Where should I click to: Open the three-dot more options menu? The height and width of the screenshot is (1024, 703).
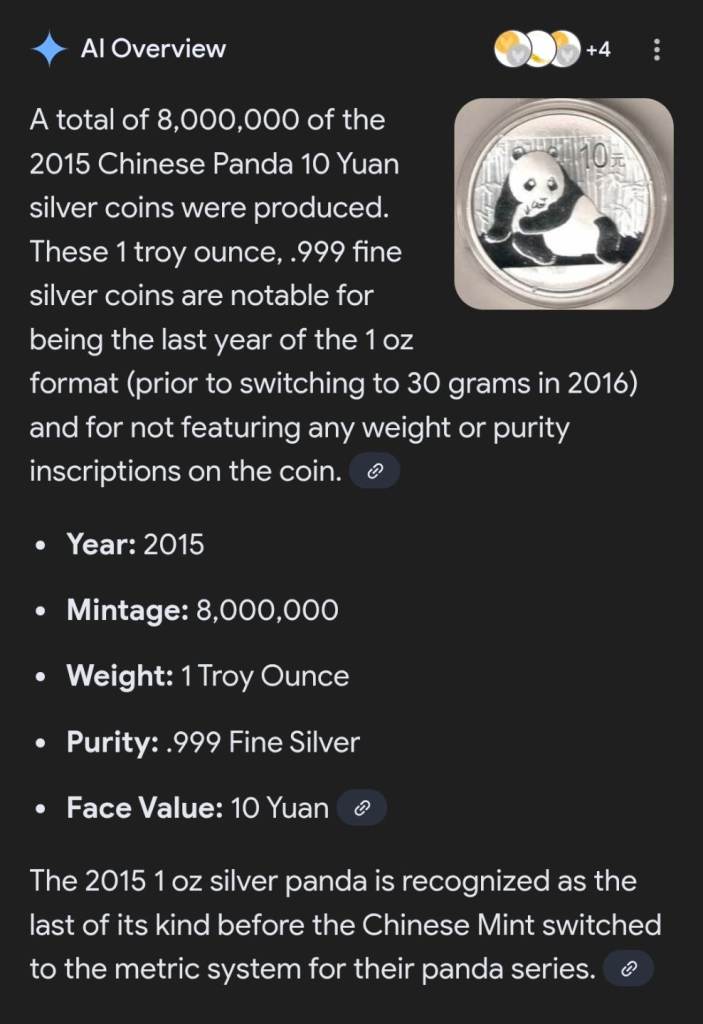point(656,49)
